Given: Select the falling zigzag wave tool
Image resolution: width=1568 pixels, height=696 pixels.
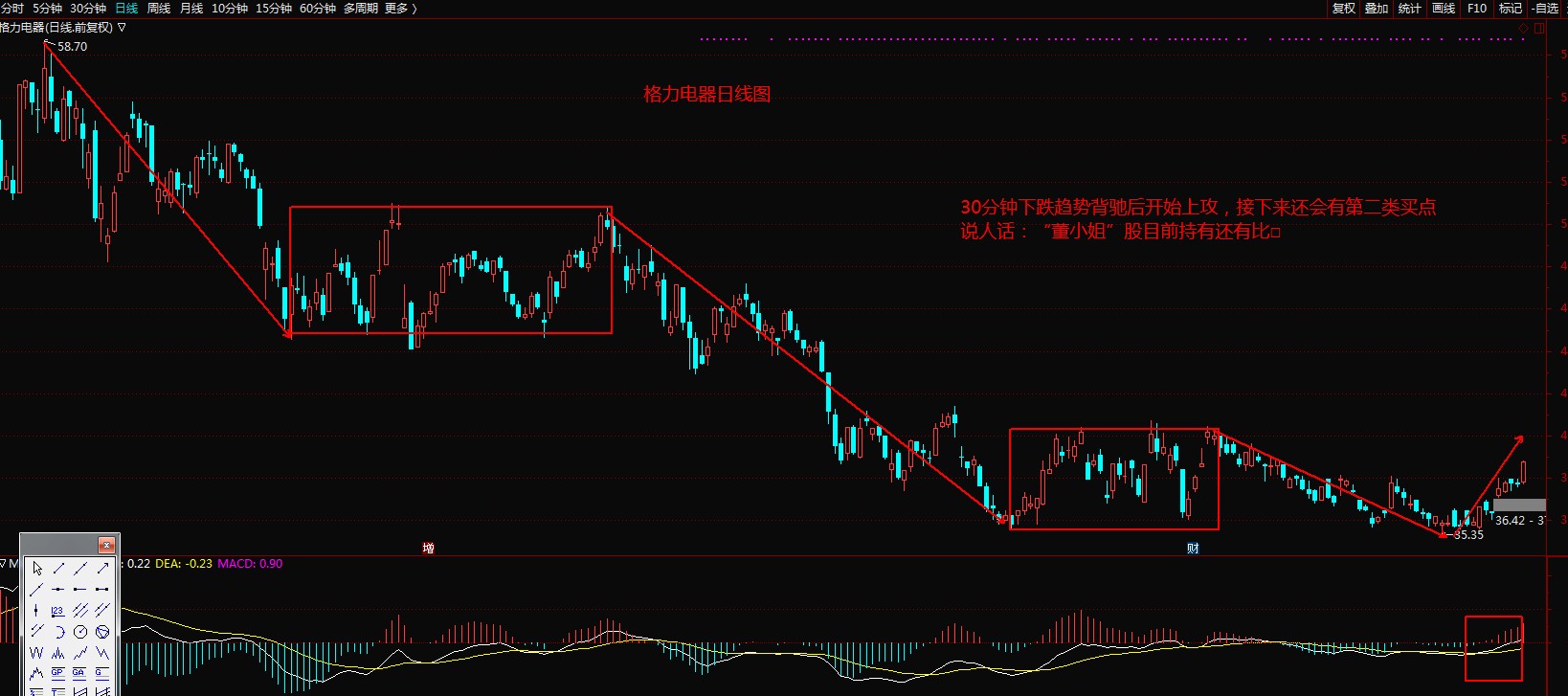Looking at the screenshot, I should tap(102, 652).
